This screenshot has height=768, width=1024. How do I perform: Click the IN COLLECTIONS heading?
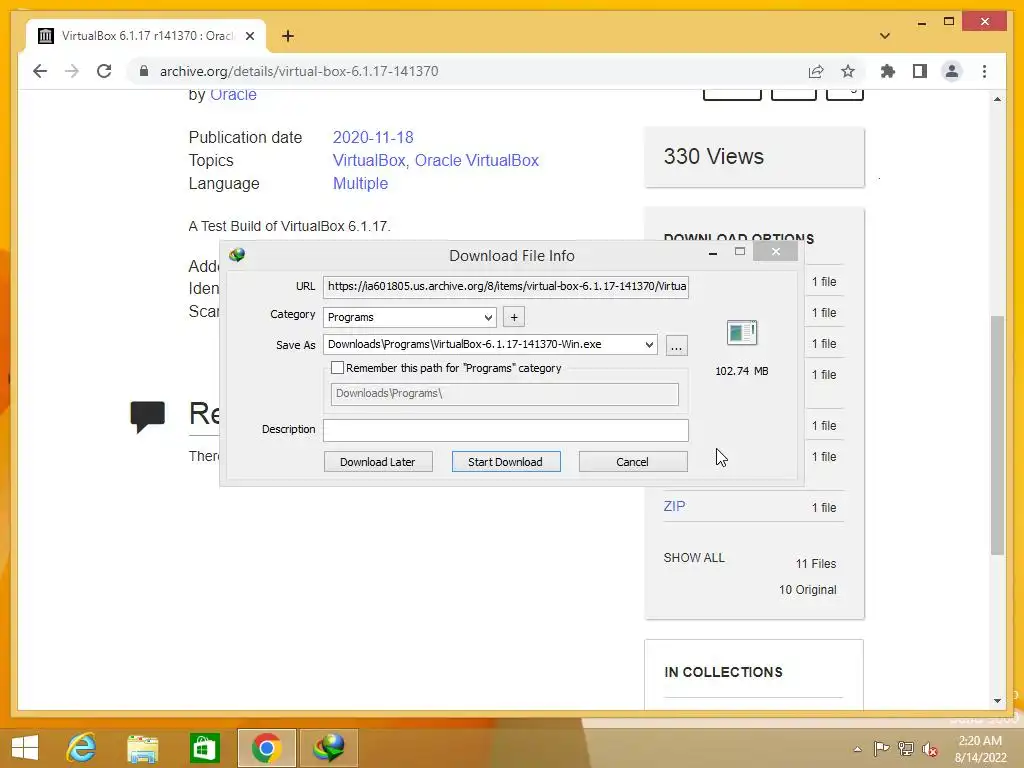[723, 672]
